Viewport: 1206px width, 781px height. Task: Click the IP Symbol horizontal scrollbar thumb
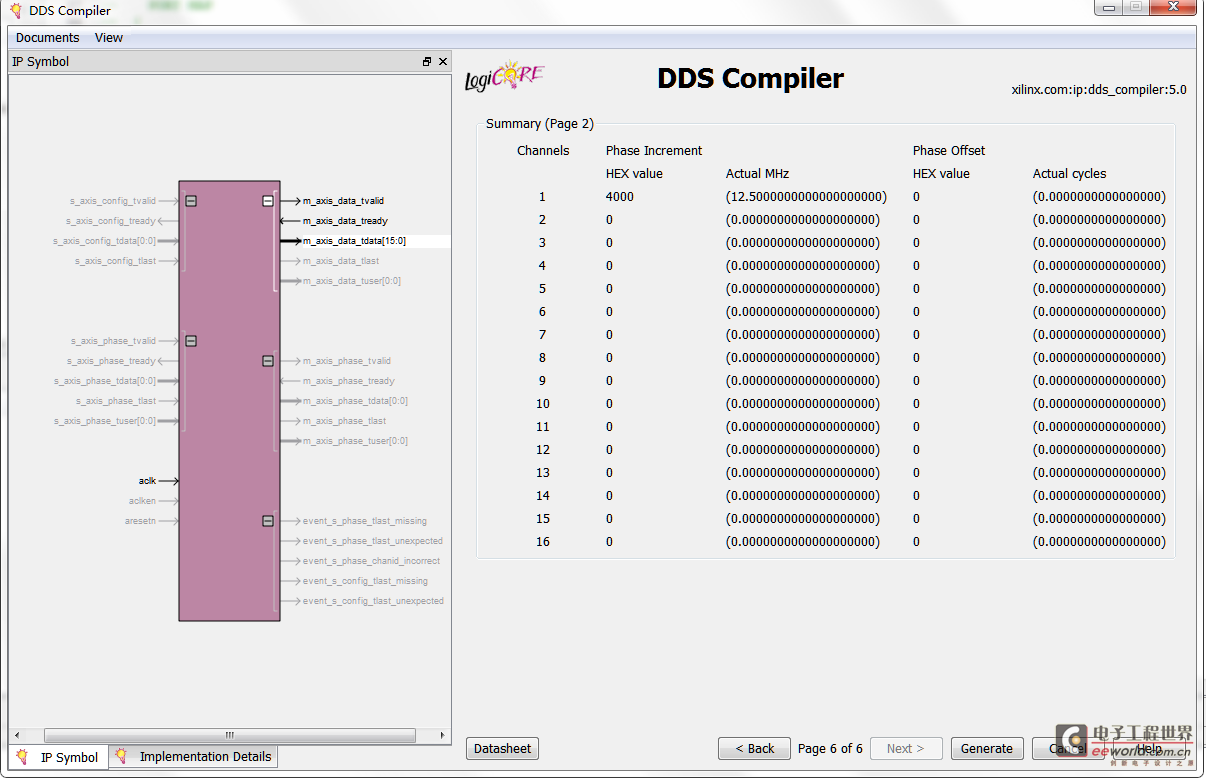[229, 735]
